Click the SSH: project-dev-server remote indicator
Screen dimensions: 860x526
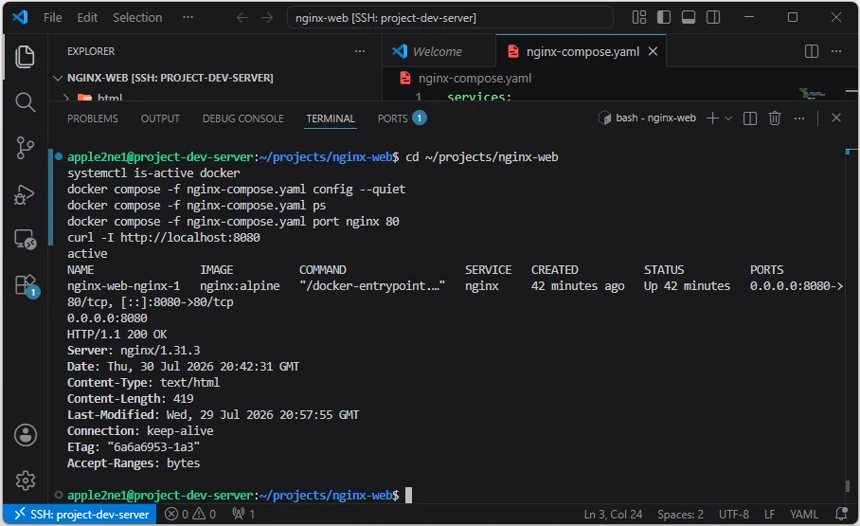81,514
